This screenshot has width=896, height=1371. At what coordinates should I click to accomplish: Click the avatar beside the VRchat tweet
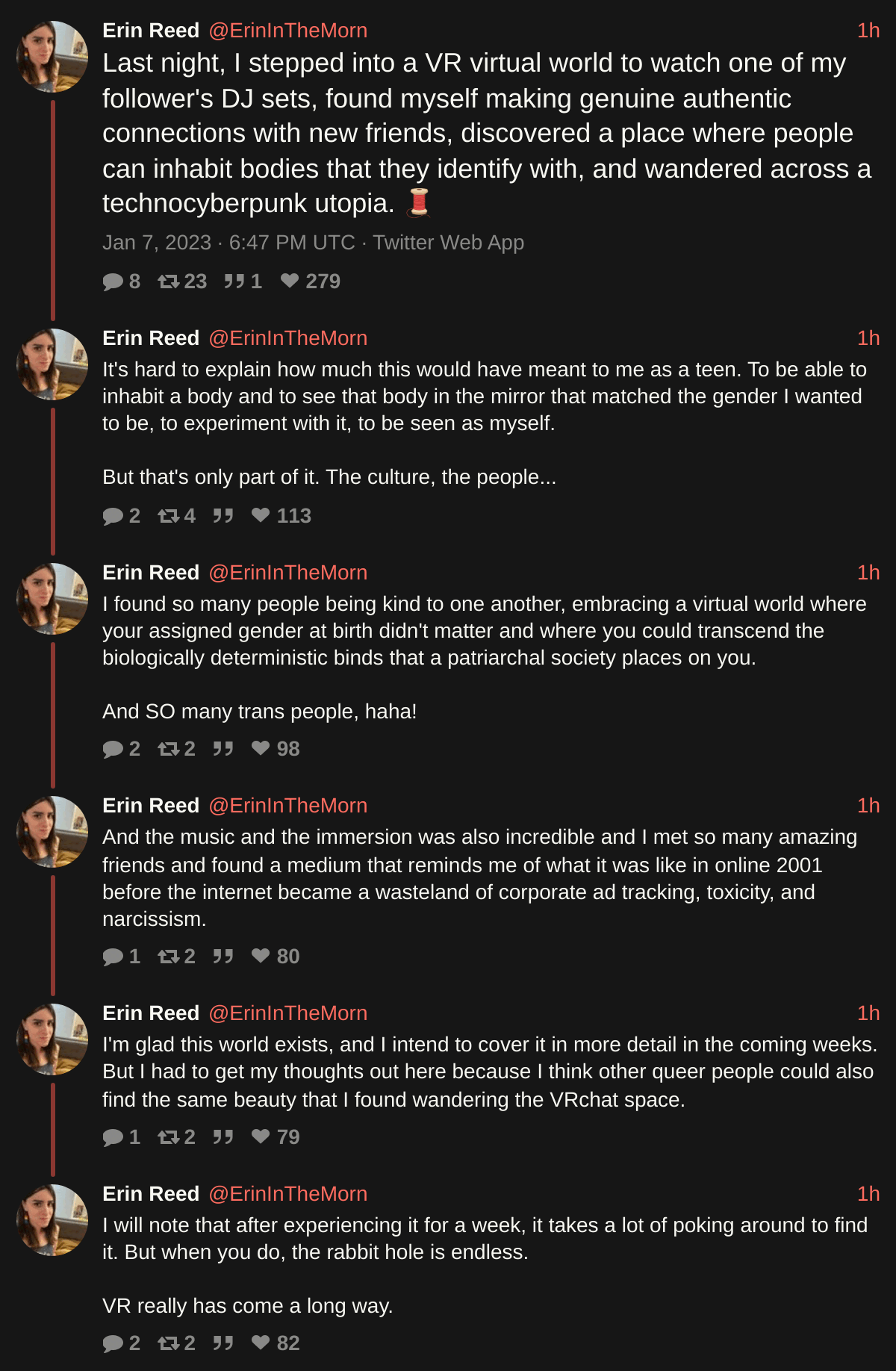[52, 1039]
